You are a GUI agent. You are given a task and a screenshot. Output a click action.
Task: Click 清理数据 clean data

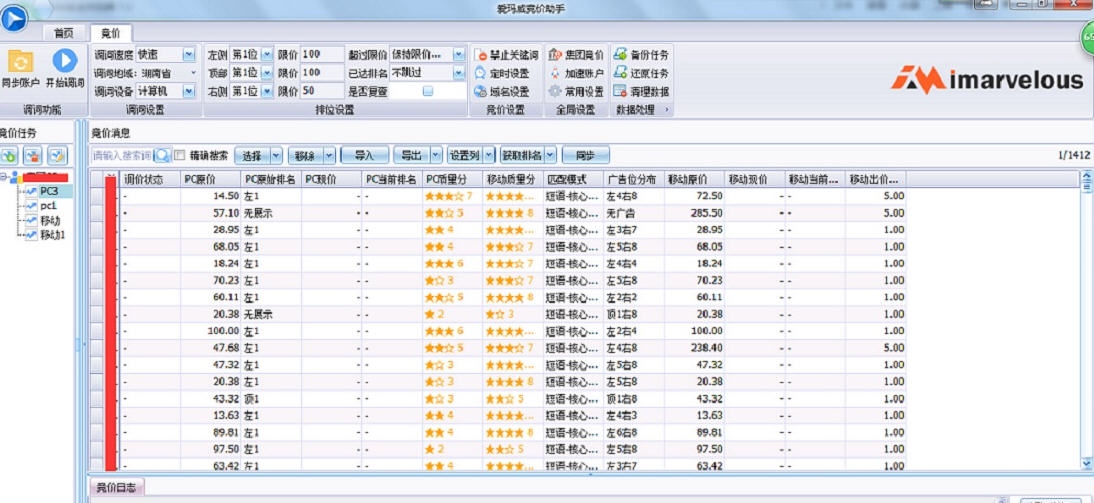641,91
